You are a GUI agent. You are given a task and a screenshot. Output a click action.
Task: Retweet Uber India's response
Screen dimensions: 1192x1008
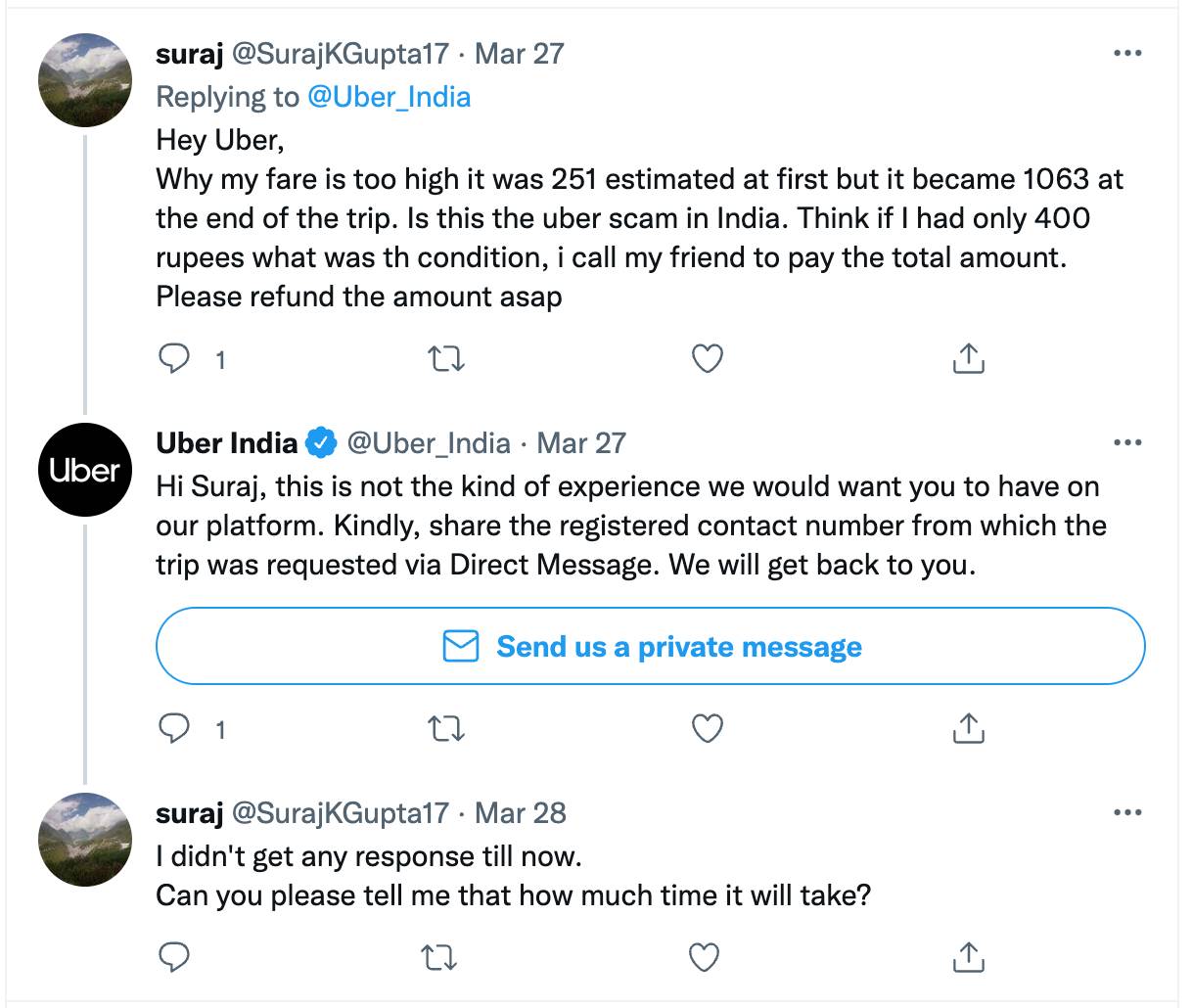click(447, 728)
